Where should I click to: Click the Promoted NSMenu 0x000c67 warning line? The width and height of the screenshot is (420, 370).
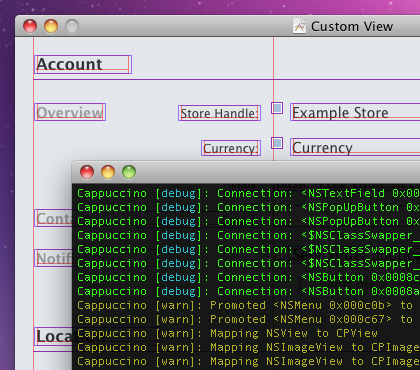click(246, 319)
